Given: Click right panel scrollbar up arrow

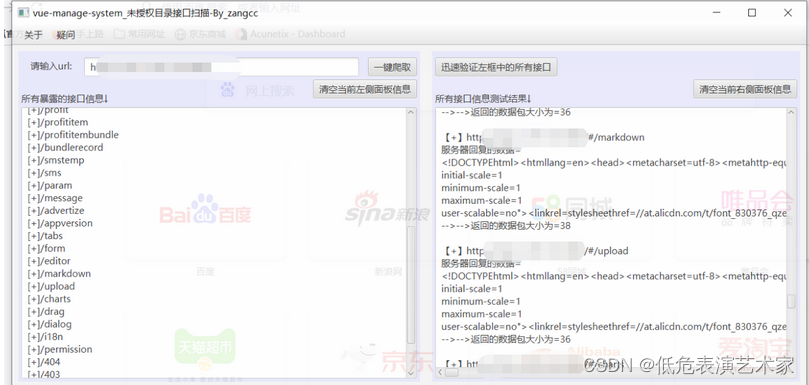Looking at the screenshot, I should point(791,113).
